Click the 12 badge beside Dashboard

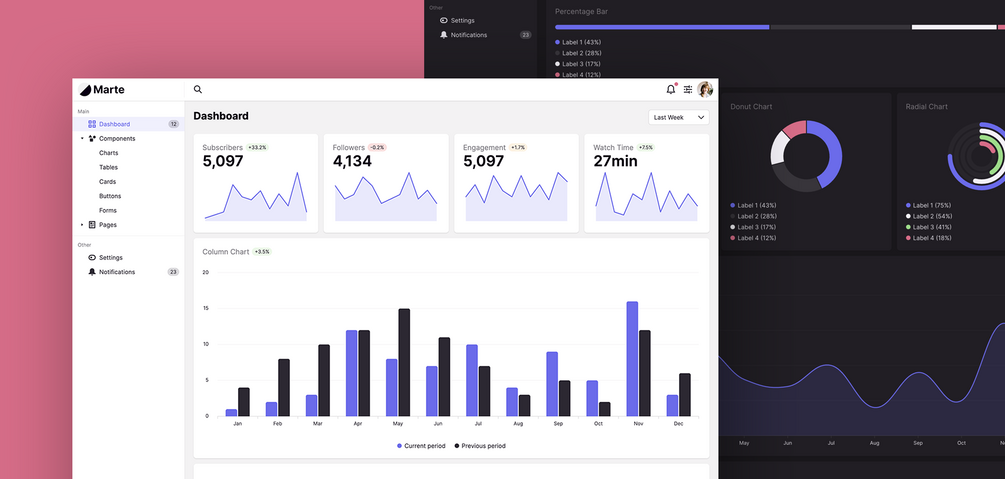click(174, 124)
